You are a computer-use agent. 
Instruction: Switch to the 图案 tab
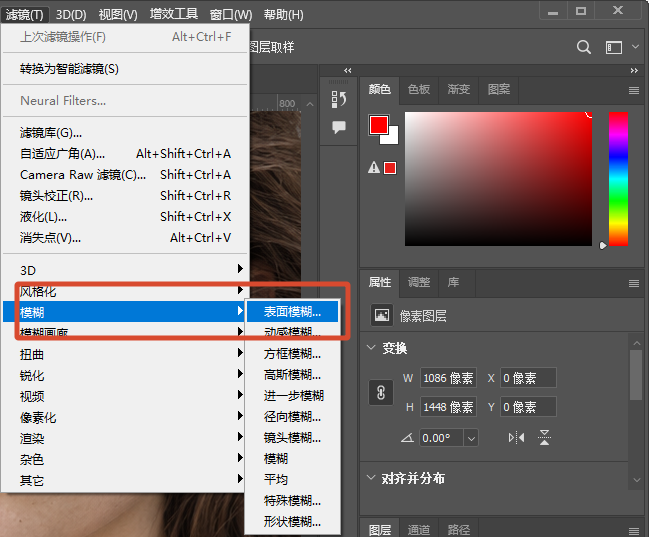499,89
